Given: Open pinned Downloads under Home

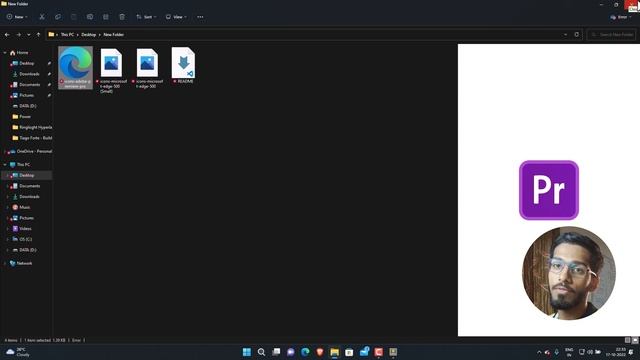Looking at the screenshot, I should [29, 74].
